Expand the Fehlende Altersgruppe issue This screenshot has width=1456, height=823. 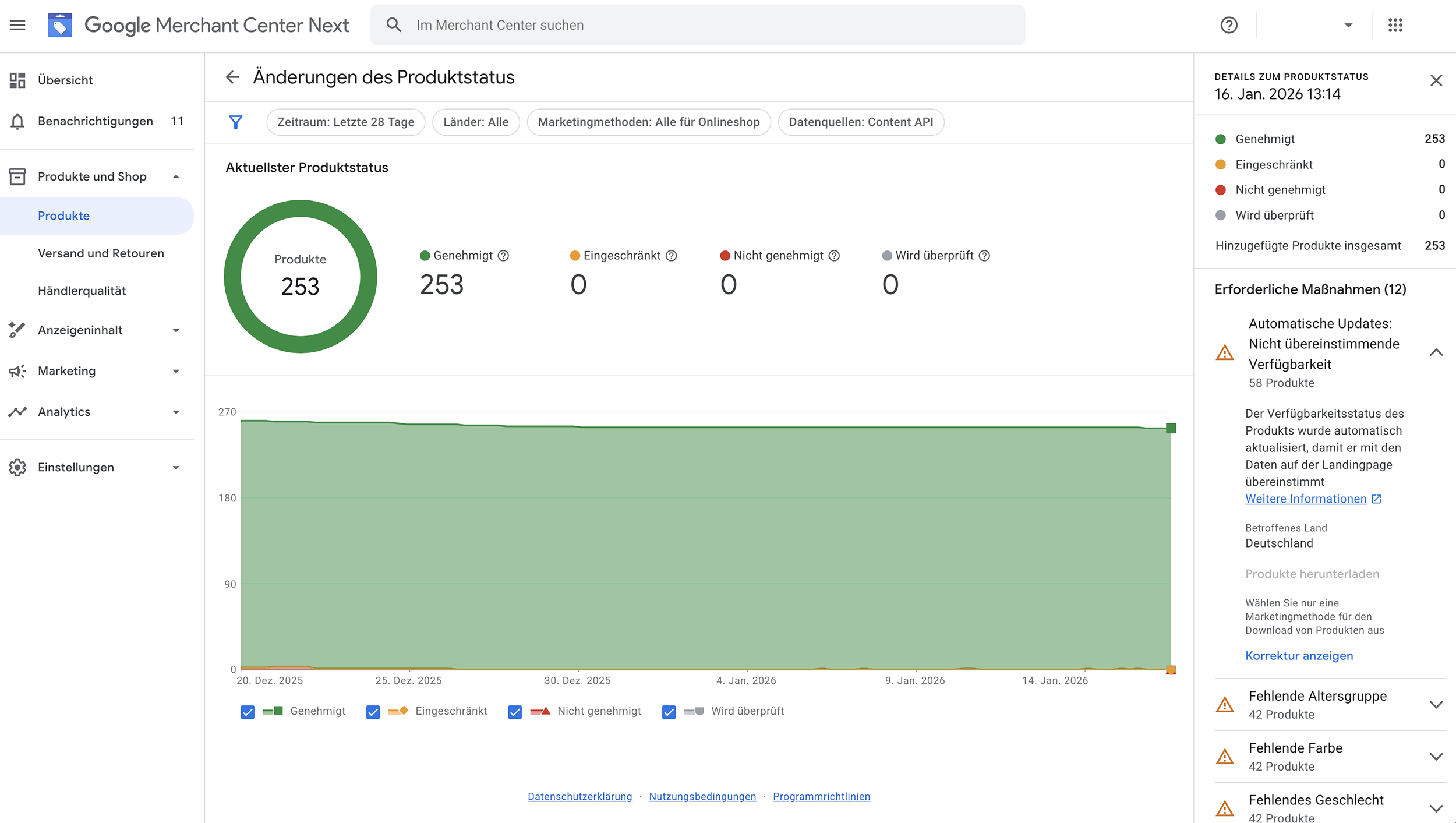coord(1436,705)
